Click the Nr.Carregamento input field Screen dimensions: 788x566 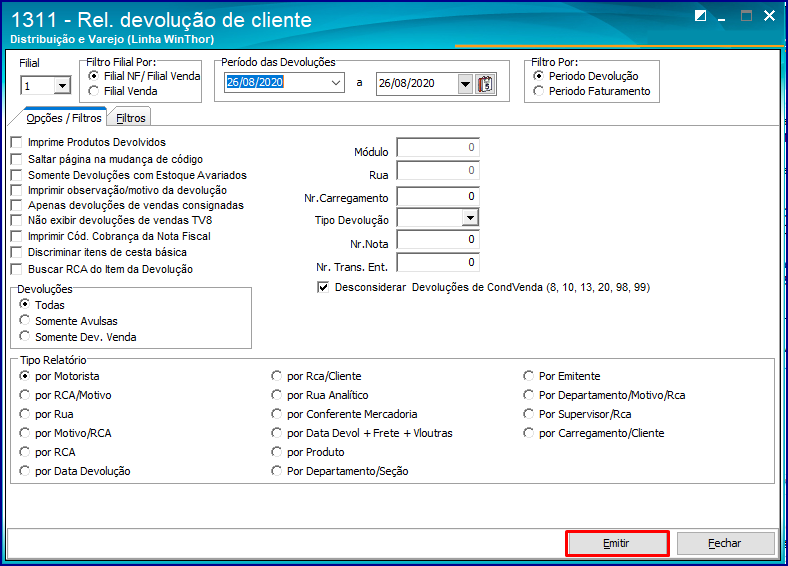click(x=438, y=197)
